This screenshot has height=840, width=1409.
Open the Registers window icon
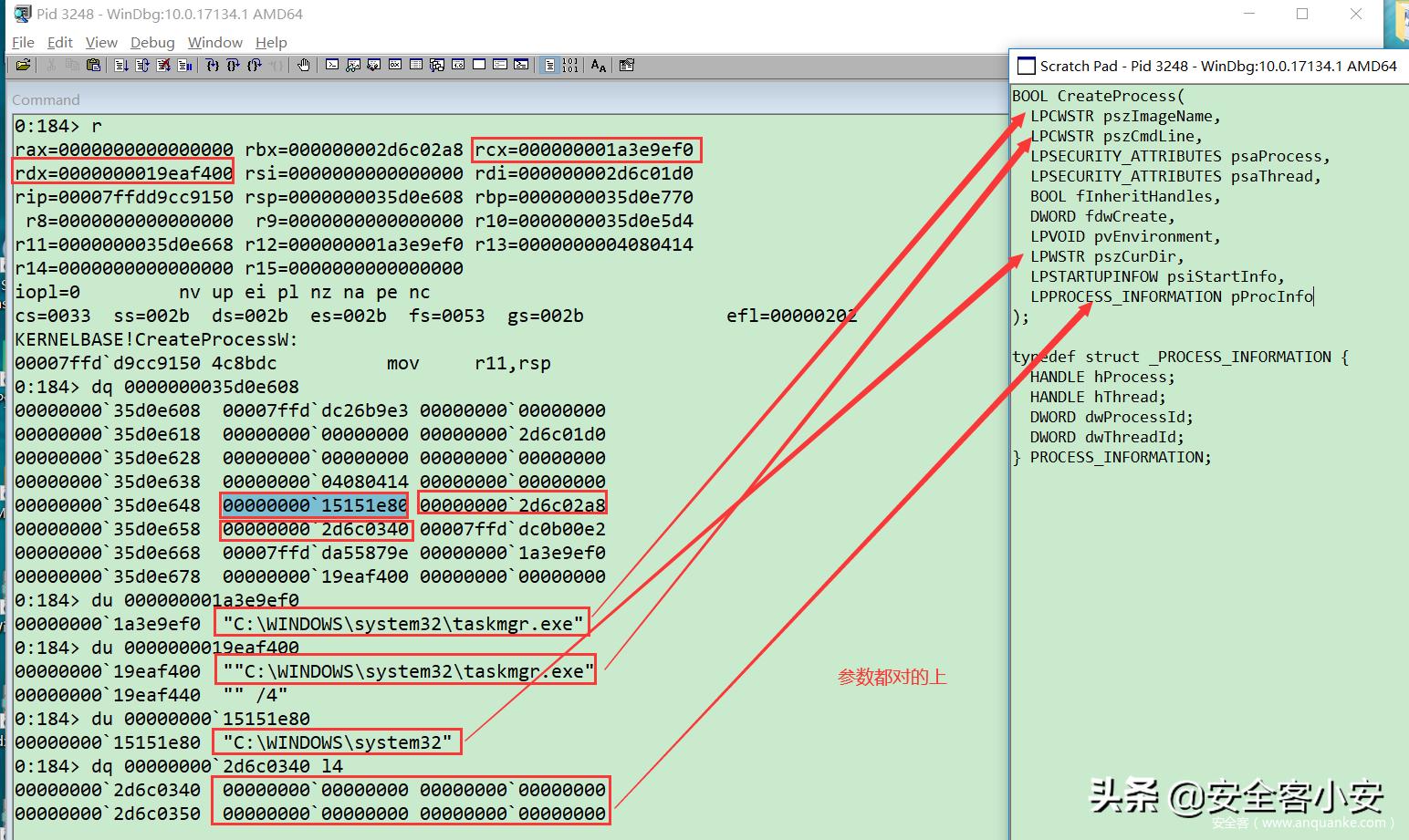395,65
